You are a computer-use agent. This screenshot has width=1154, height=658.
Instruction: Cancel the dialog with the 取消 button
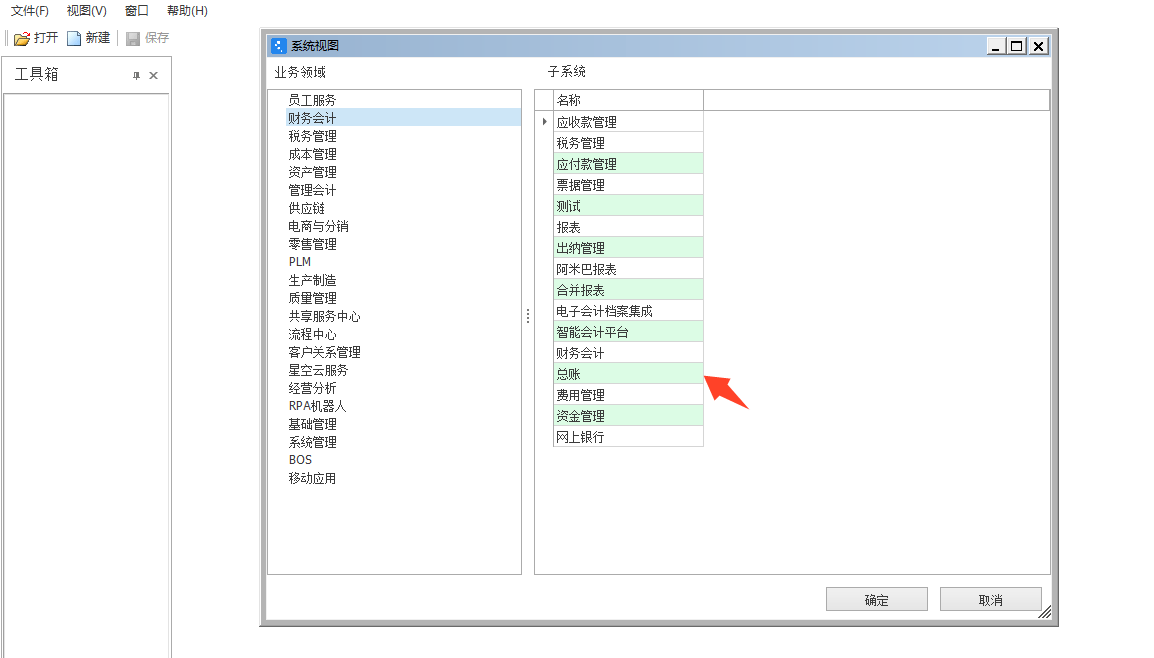990,598
